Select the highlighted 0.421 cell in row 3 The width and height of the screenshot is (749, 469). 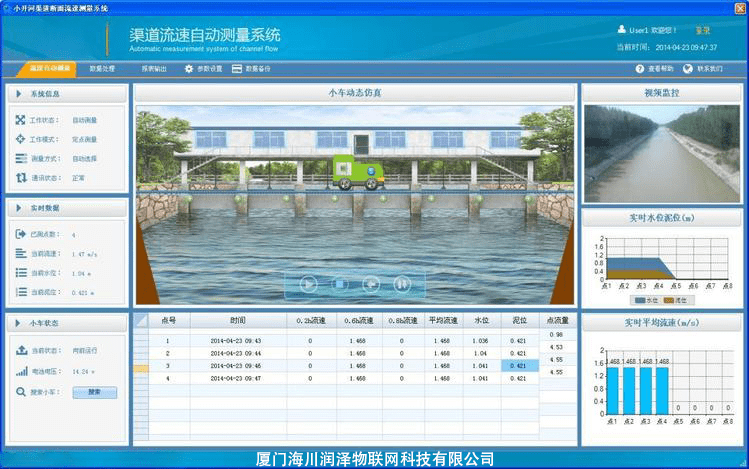(520, 366)
